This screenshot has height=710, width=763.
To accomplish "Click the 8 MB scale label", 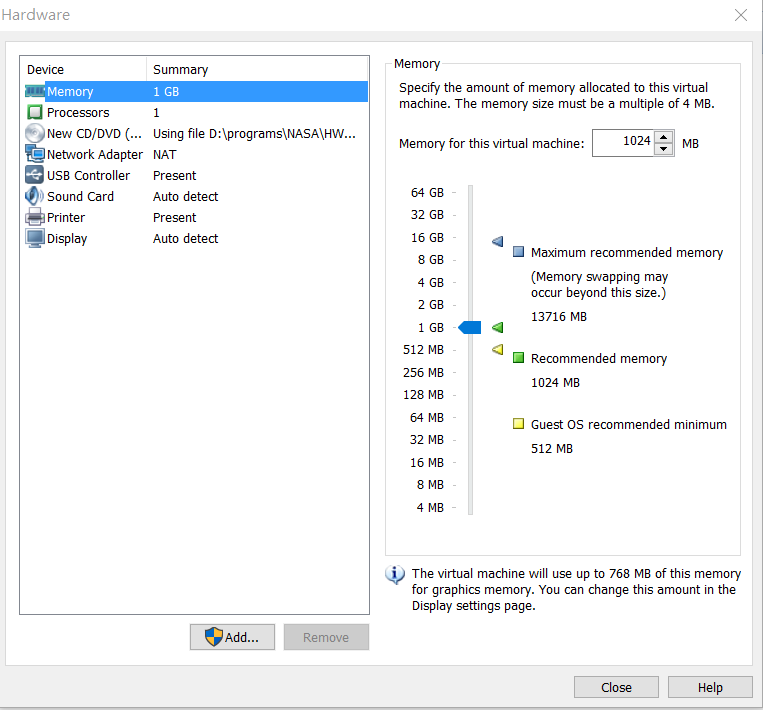I will pos(430,484).
